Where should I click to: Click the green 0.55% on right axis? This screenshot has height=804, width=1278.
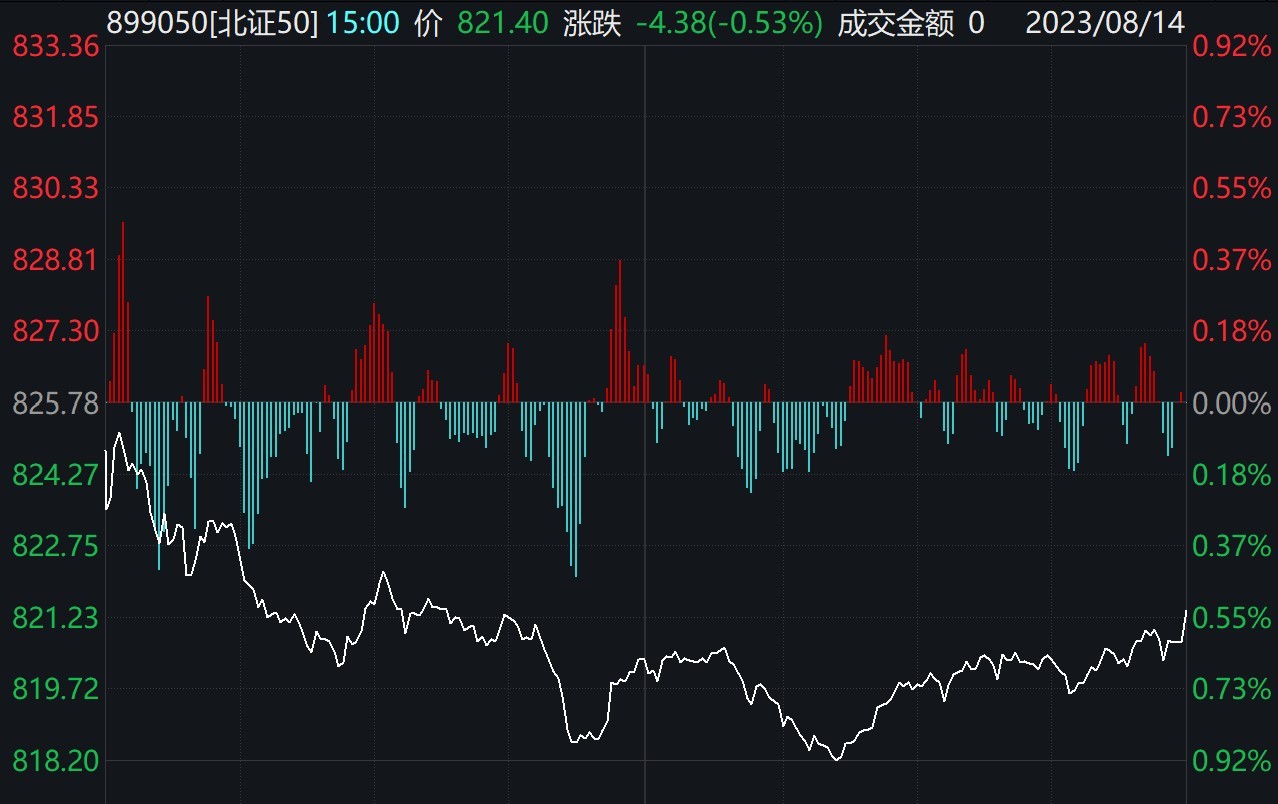[1232, 618]
